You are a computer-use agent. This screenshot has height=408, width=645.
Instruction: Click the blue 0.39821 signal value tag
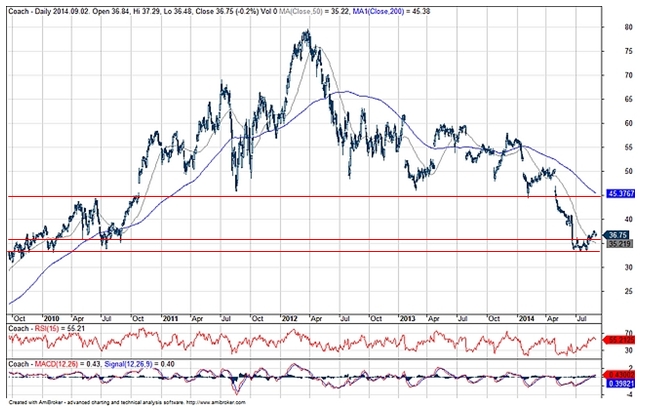621,384
